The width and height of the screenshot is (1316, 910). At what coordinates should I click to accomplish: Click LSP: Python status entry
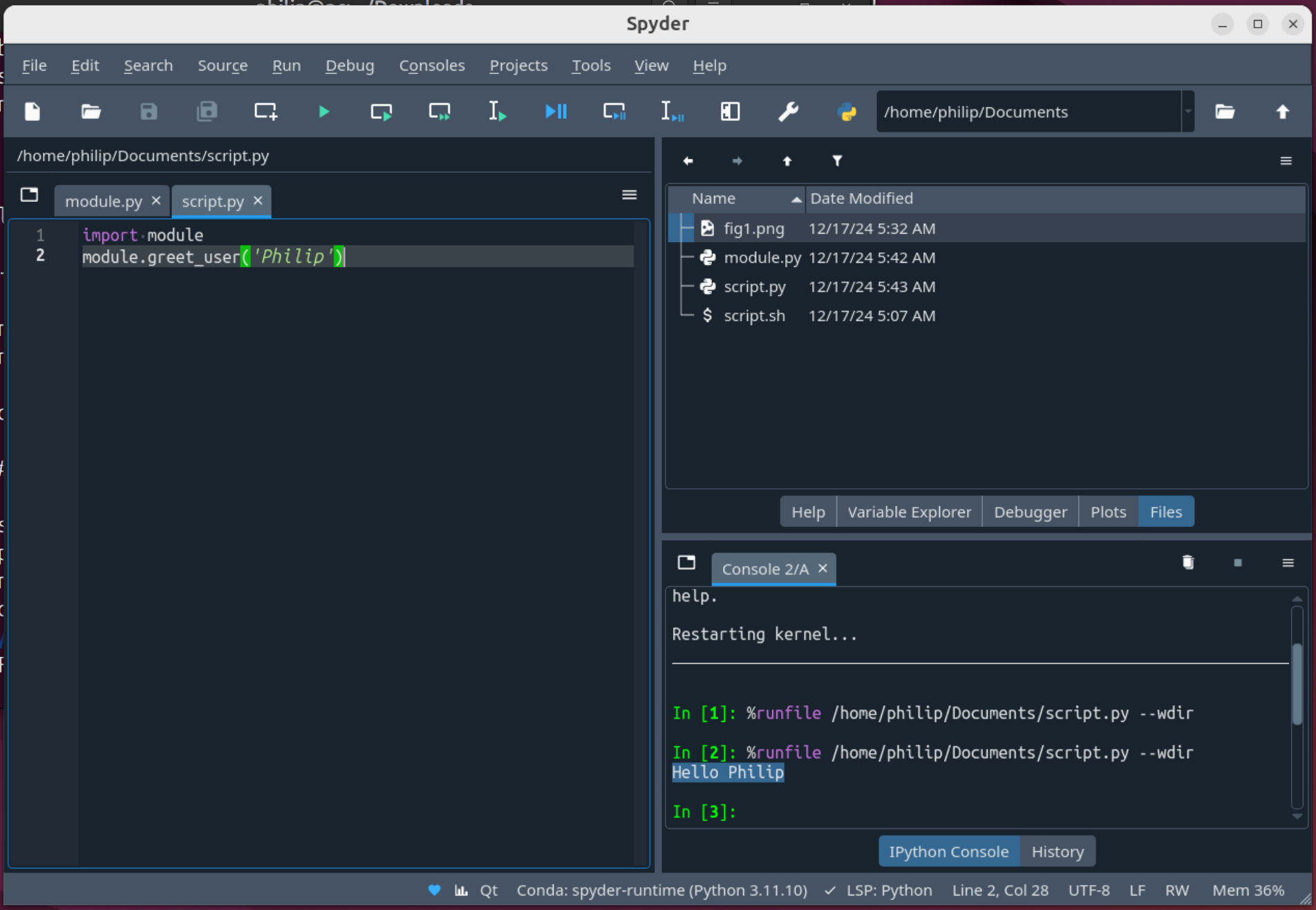[878, 890]
